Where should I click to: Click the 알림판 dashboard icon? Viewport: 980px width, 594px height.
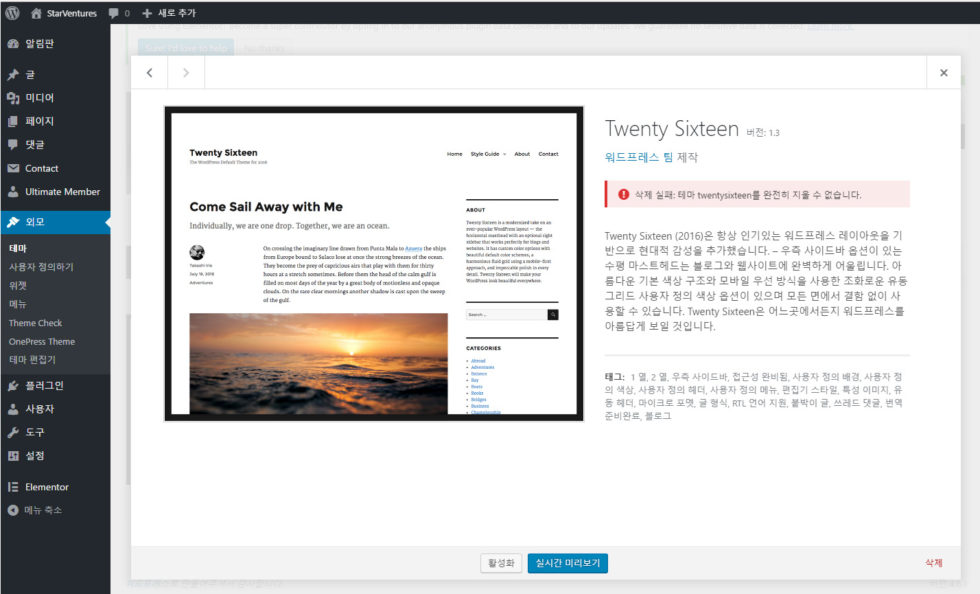[13, 44]
